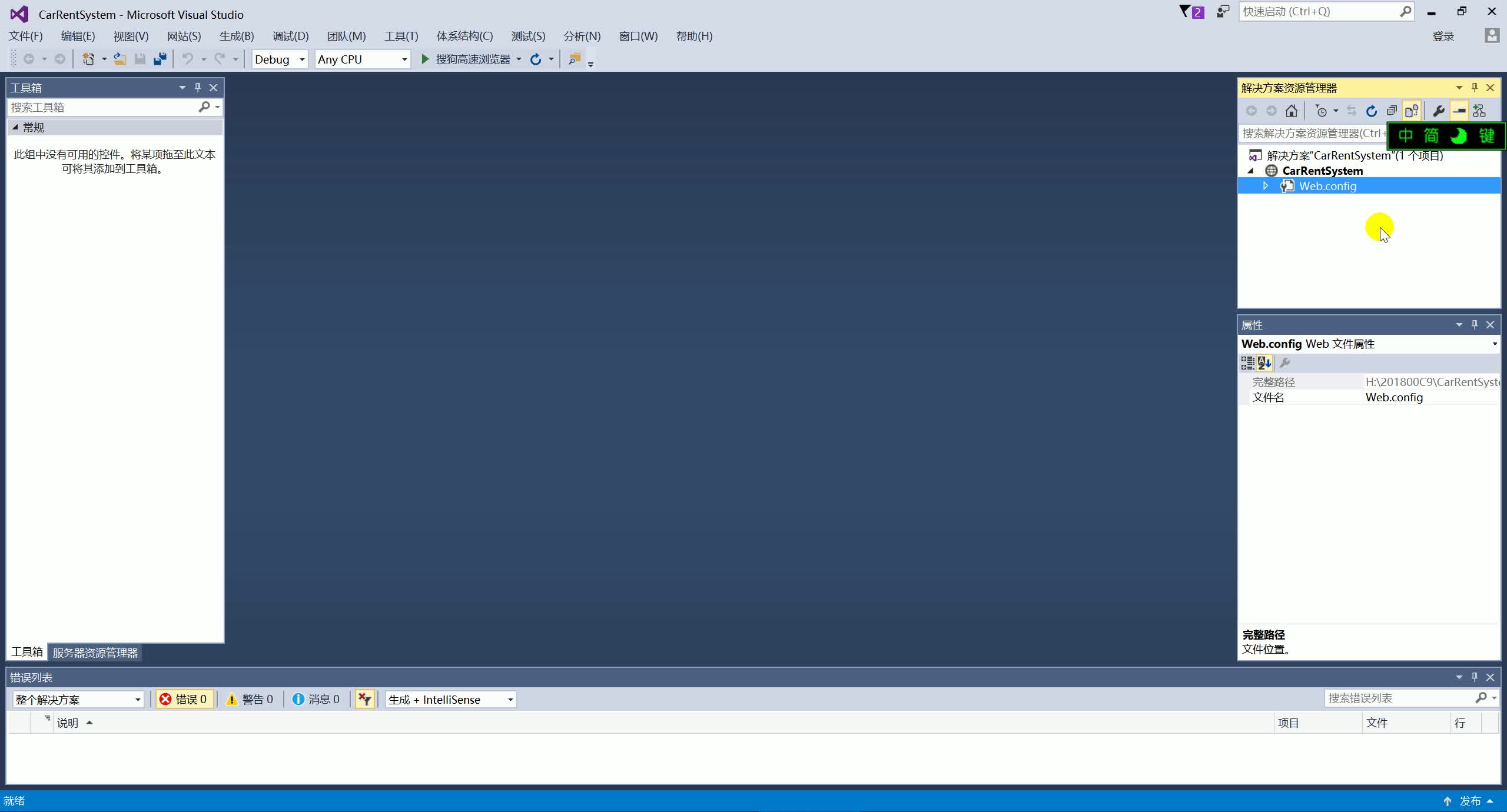1507x812 pixels.
Task: Click the browser Refresh icon in main toolbar
Action: tap(536, 59)
